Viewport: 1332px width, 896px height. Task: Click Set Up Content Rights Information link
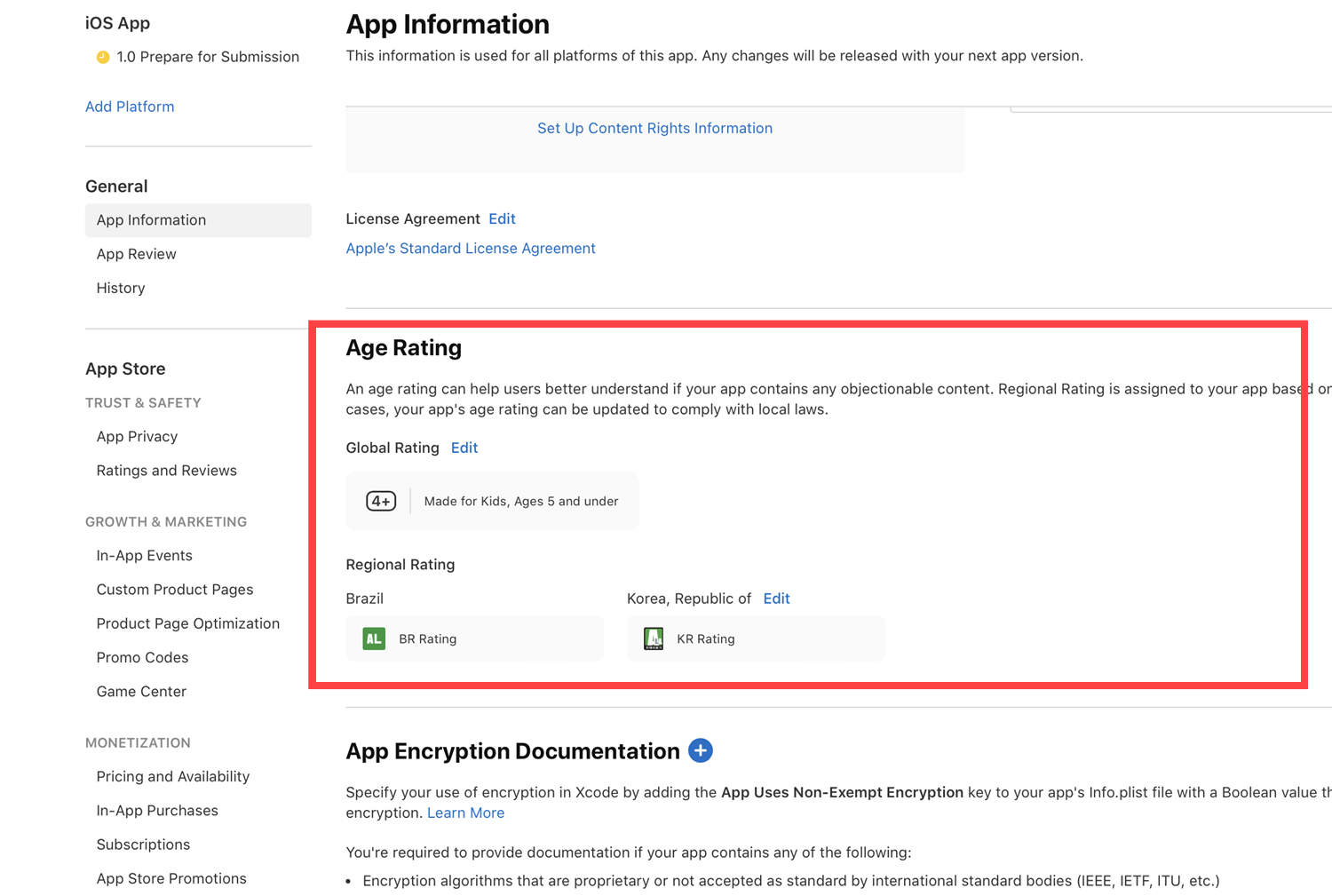click(x=654, y=128)
